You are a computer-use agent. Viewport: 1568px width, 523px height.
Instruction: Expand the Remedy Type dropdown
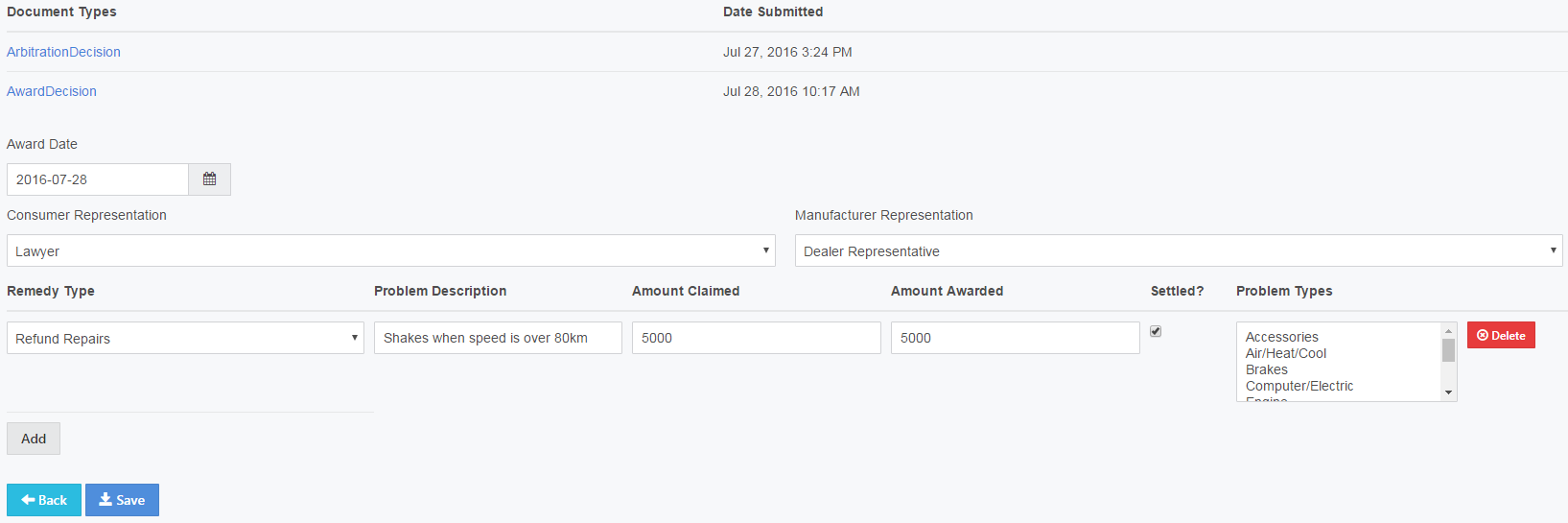click(x=185, y=338)
